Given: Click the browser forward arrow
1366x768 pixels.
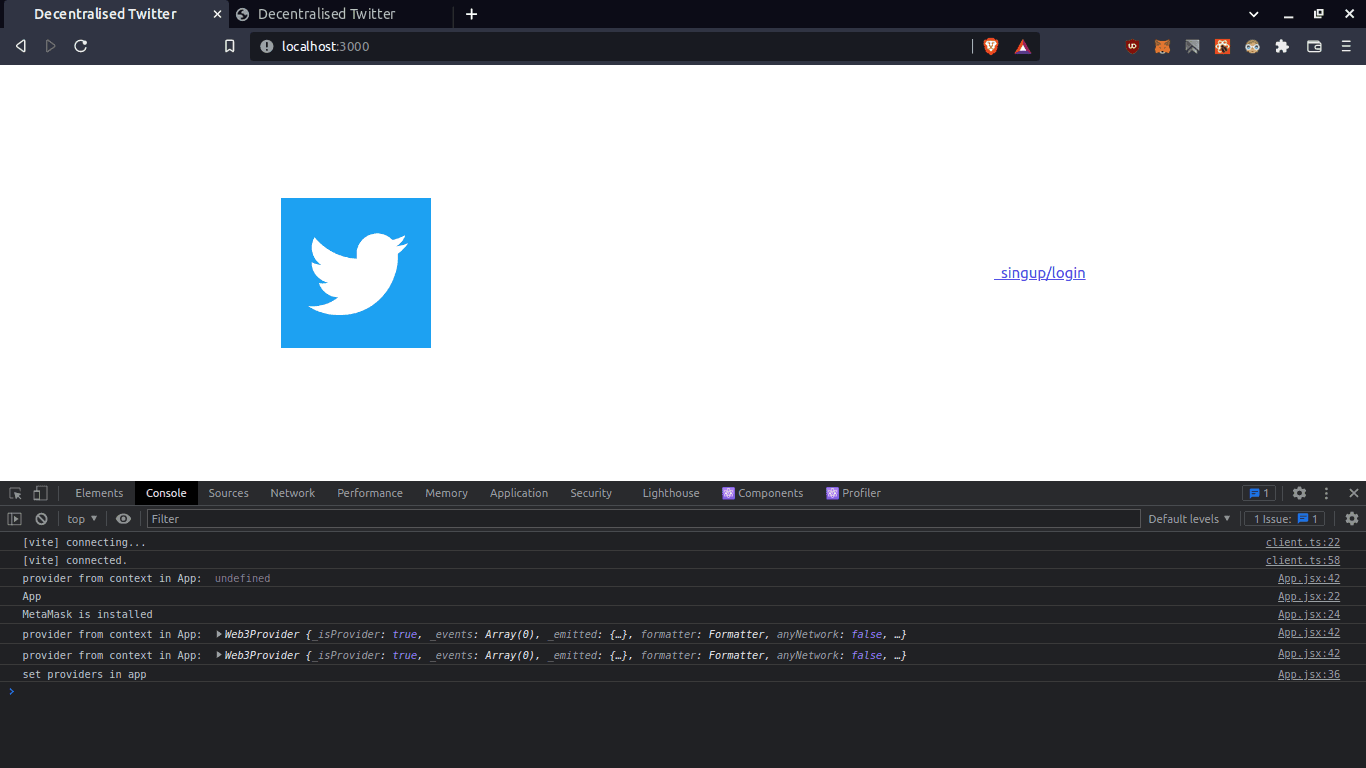Looking at the screenshot, I should (51, 46).
